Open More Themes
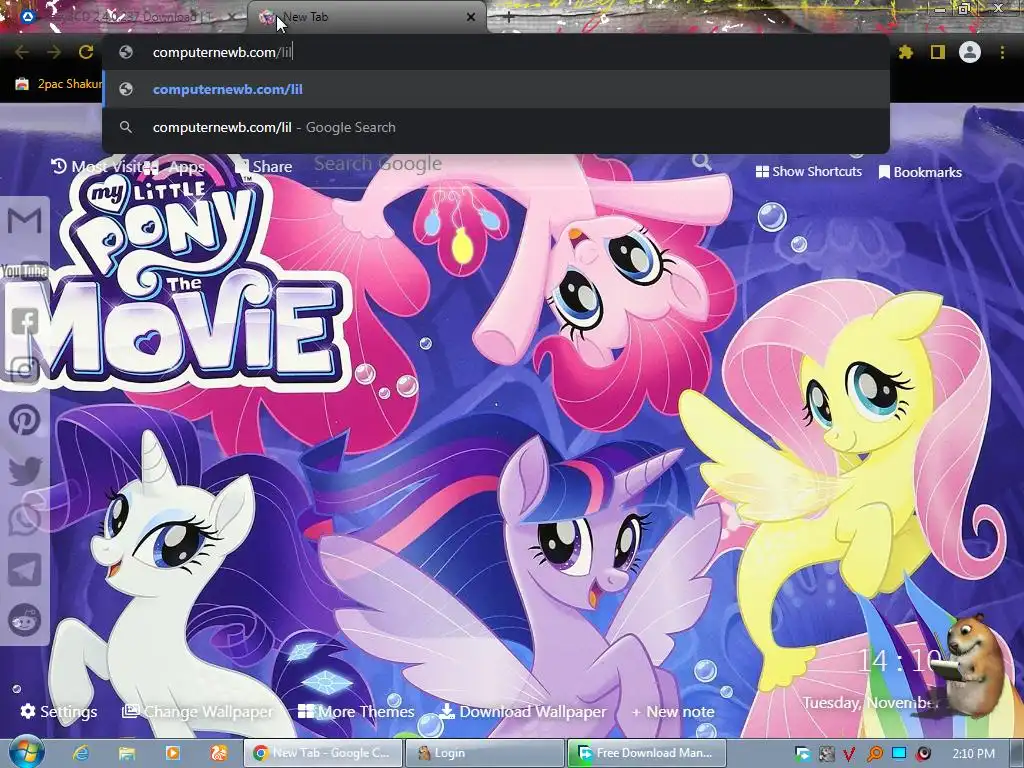1024x768 pixels. [x=356, y=711]
